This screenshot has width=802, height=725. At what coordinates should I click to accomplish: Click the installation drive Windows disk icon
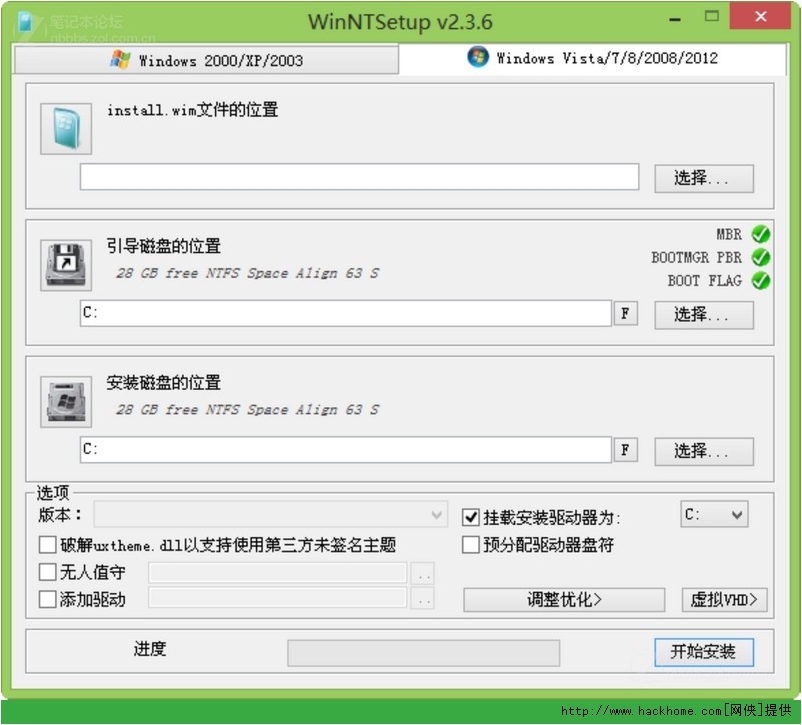66,402
